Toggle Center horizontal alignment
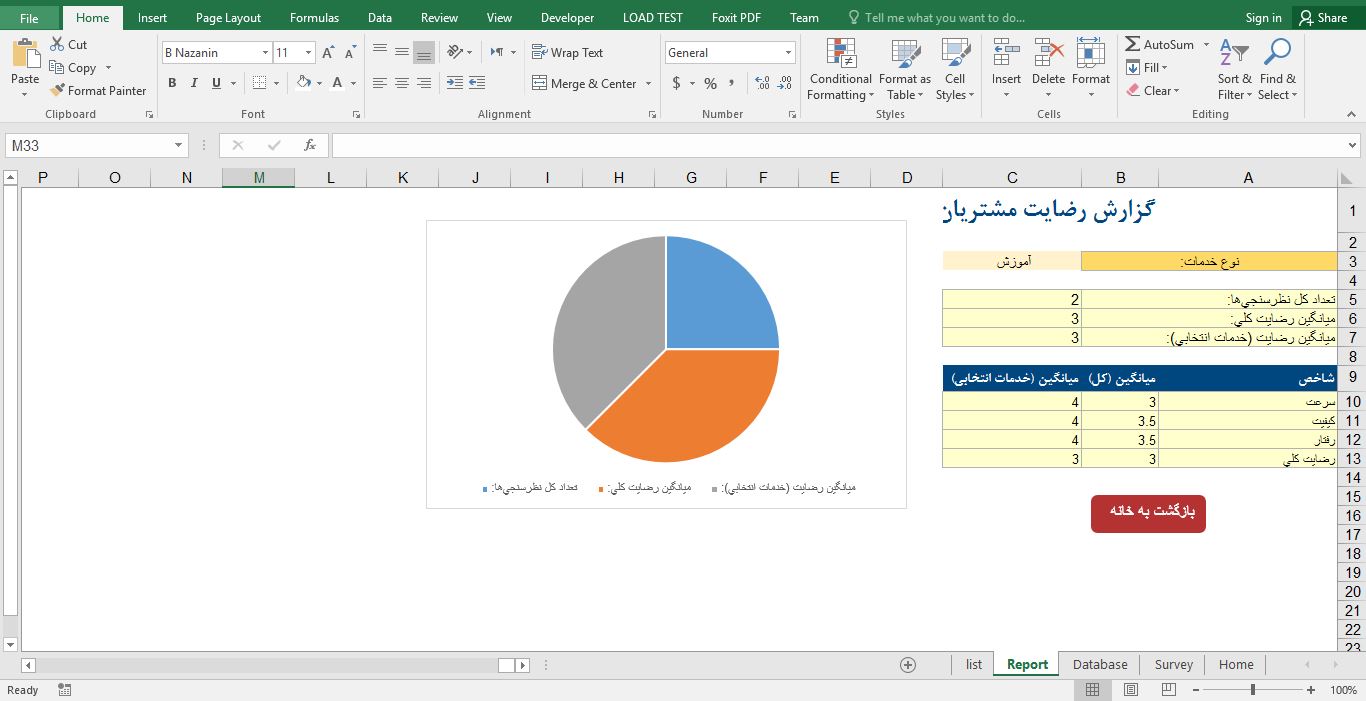Image resolution: width=1366 pixels, height=701 pixels. pyautogui.click(x=401, y=83)
